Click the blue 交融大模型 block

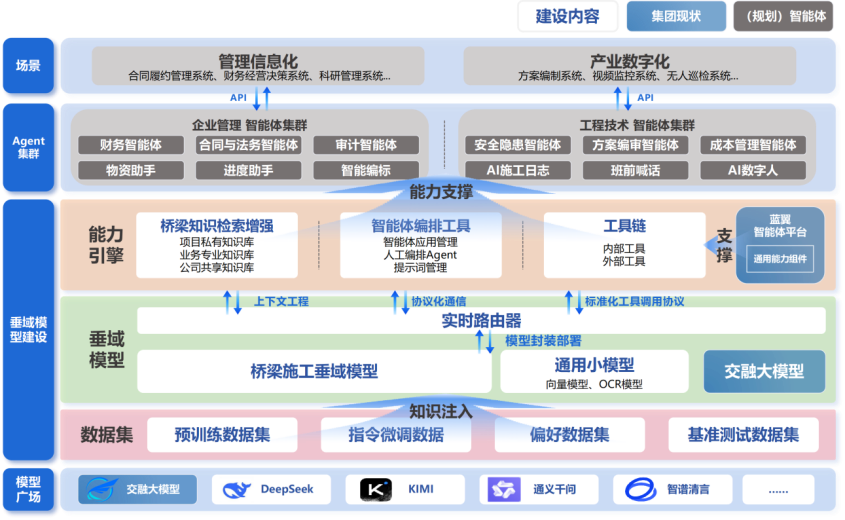[x=764, y=371]
